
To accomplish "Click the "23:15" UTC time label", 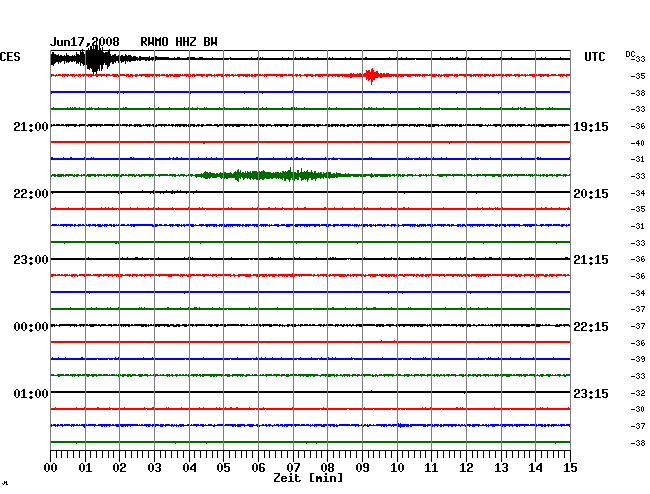I will click(x=591, y=393).
